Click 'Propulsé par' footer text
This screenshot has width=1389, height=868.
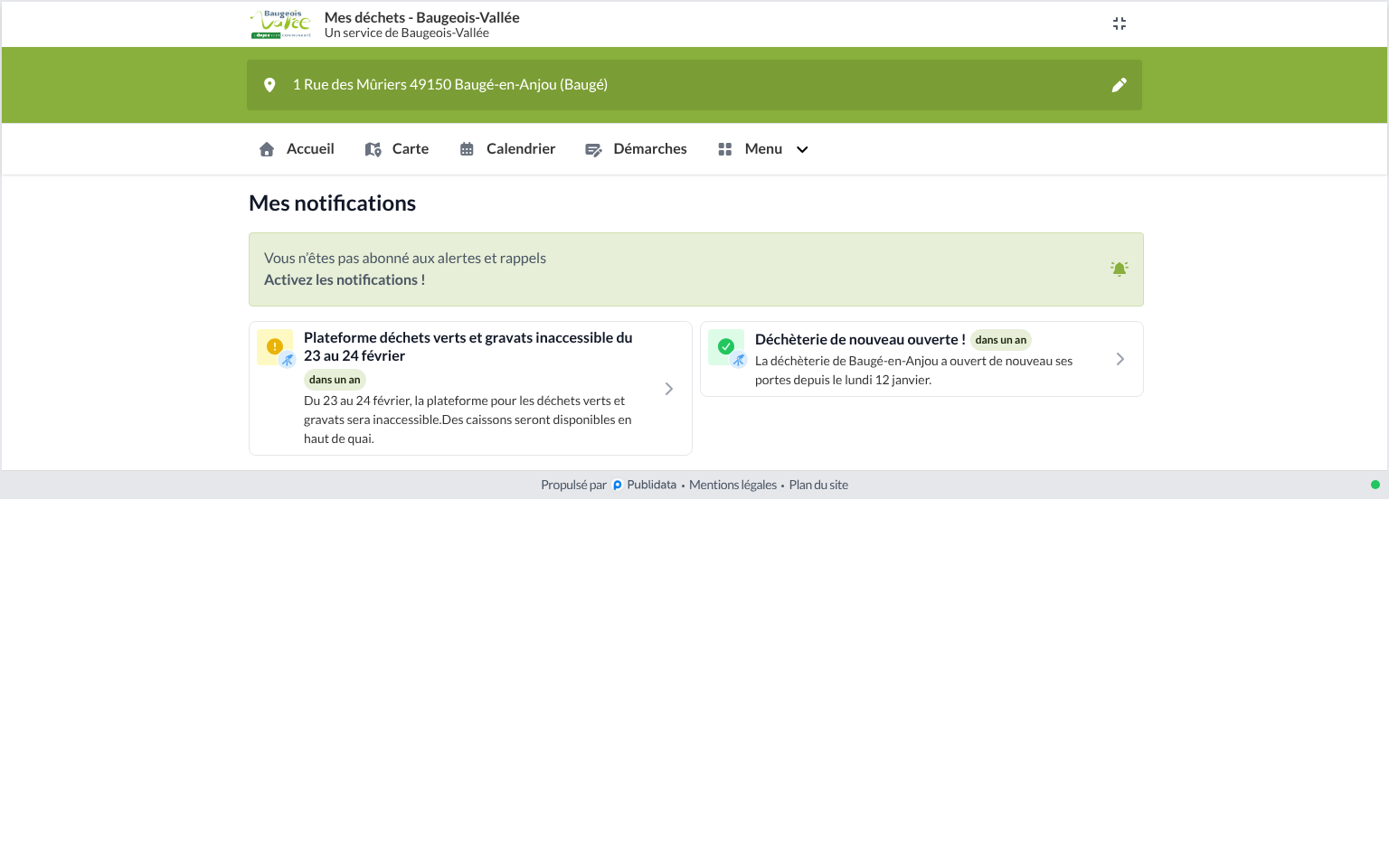[x=573, y=486]
